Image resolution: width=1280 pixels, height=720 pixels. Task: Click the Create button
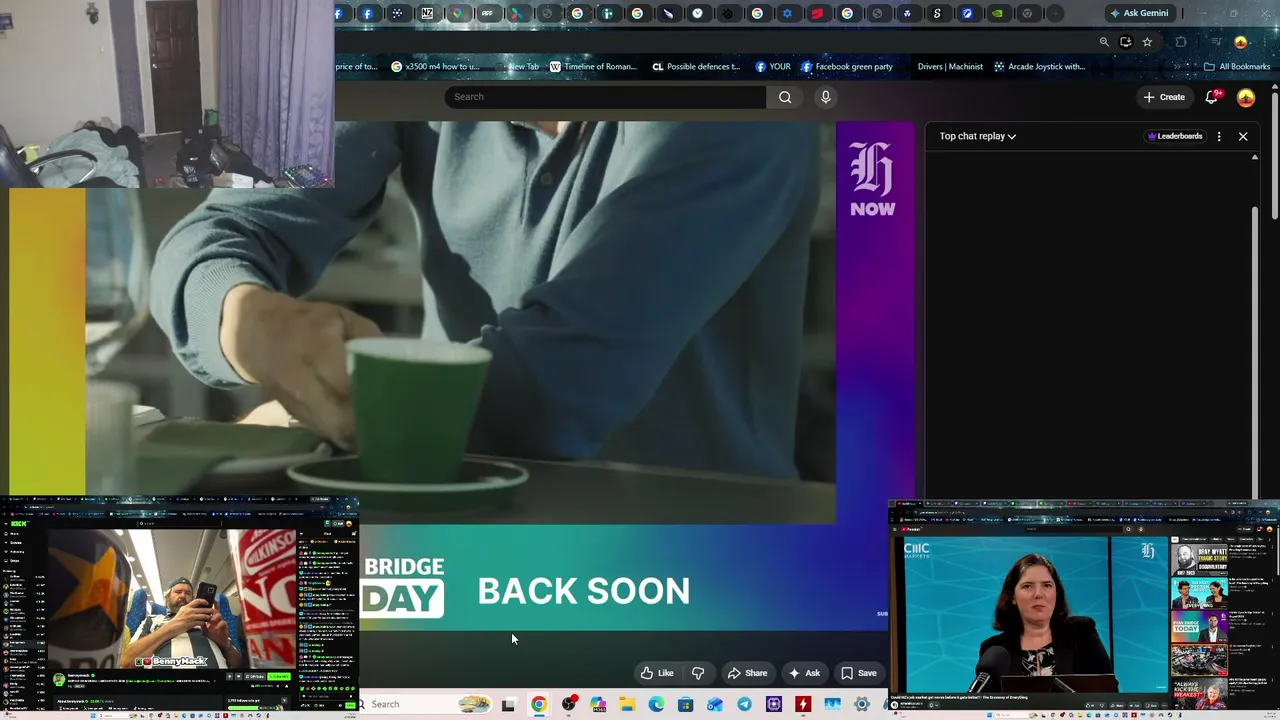point(1164,97)
